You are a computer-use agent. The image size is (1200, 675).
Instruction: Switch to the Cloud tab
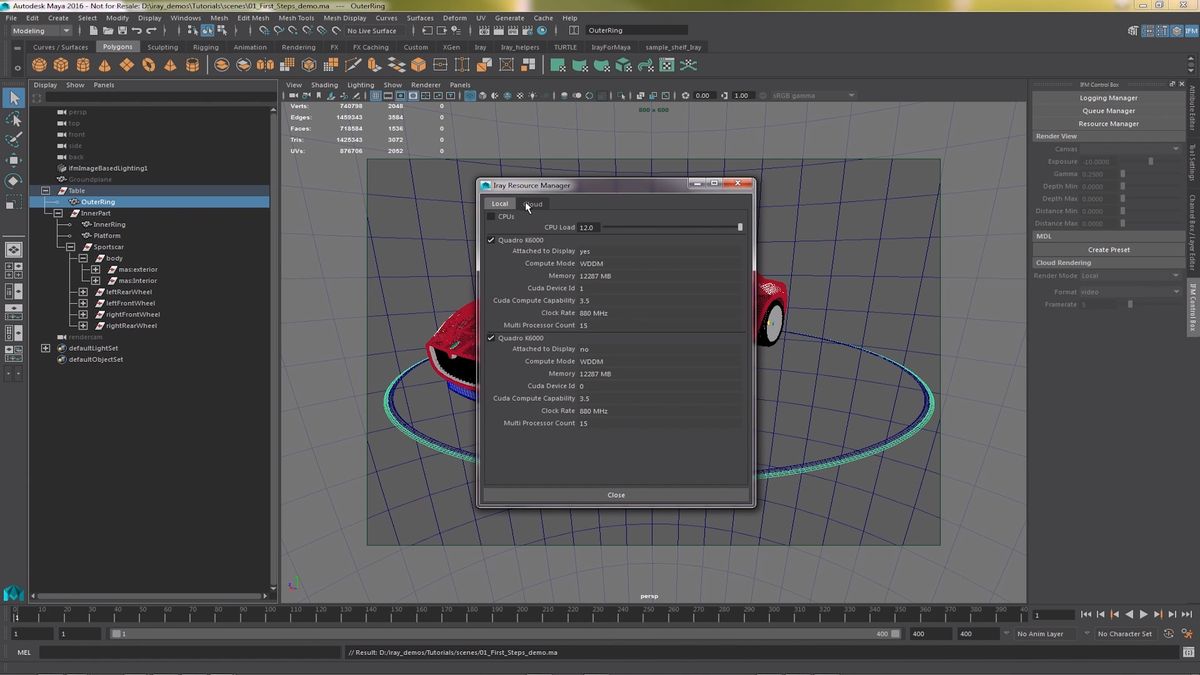pos(534,204)
